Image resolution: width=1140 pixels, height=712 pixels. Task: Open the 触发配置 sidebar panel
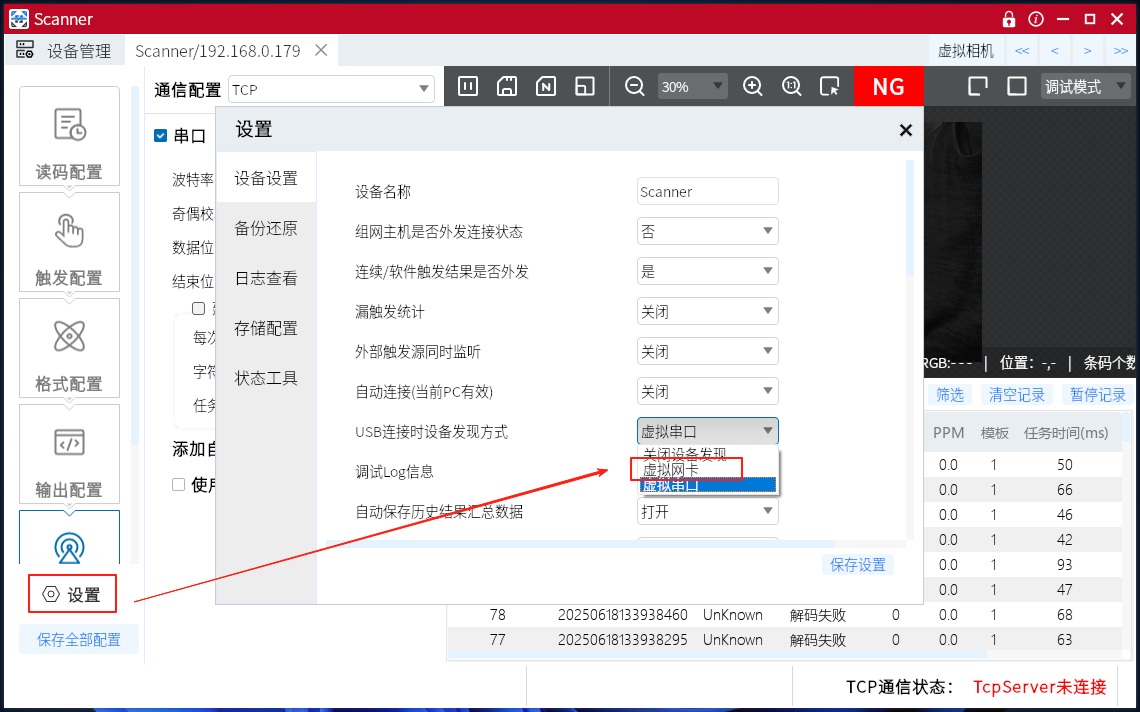point(69,242)
